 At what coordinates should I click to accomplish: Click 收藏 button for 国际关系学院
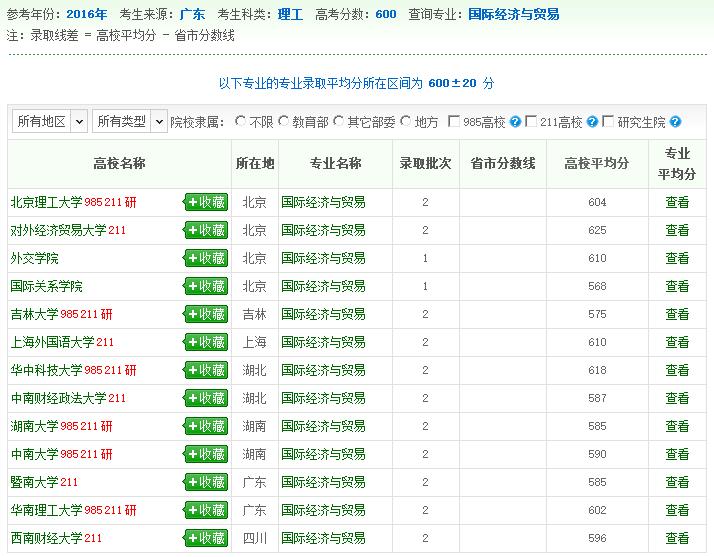pyautogui.click(x=206, y=286)
